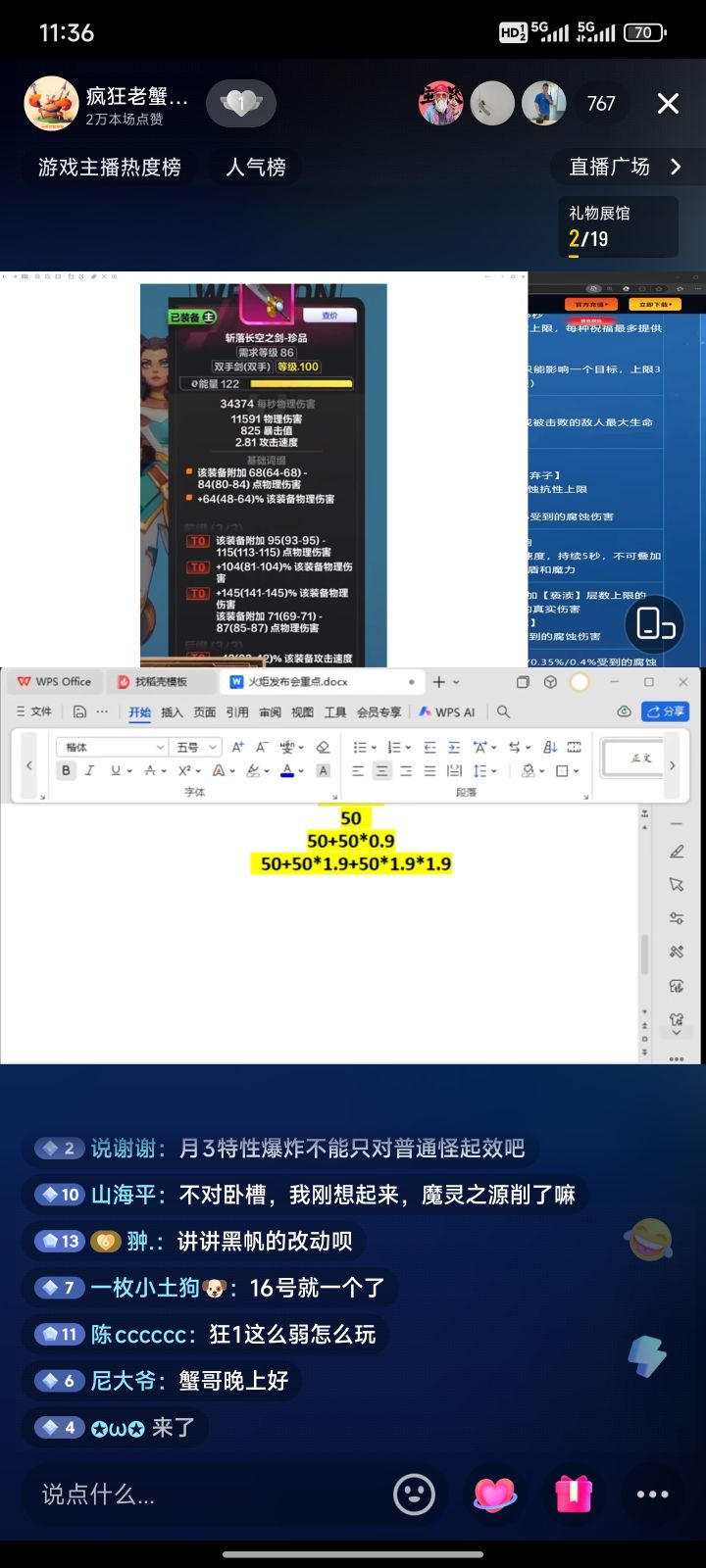Viewport: 706px width, 1568px height.
Task: Open the 五号 font size dropdown
Action: pyautogui.click(x=212, y=747)
